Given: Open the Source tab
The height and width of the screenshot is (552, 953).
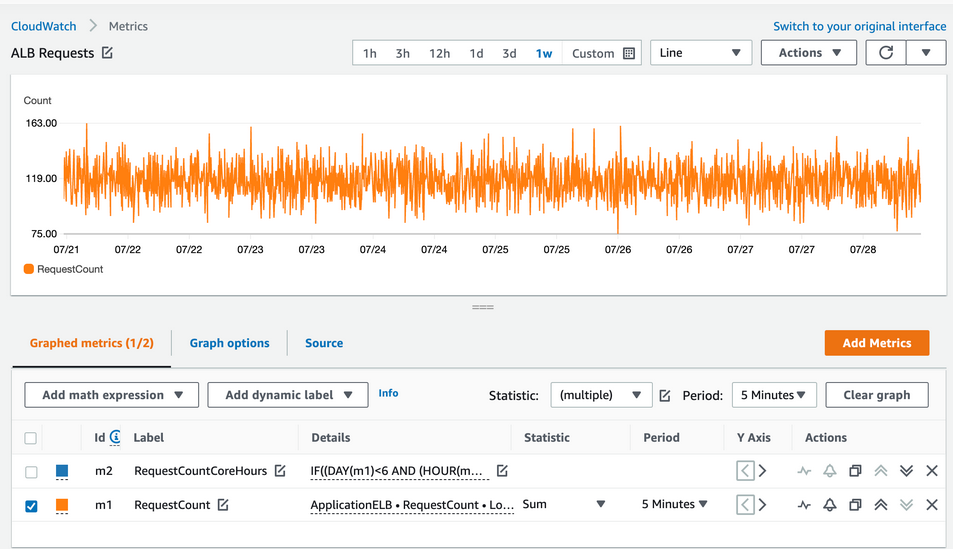Looking at the screenshot, I should click(324, 343).
